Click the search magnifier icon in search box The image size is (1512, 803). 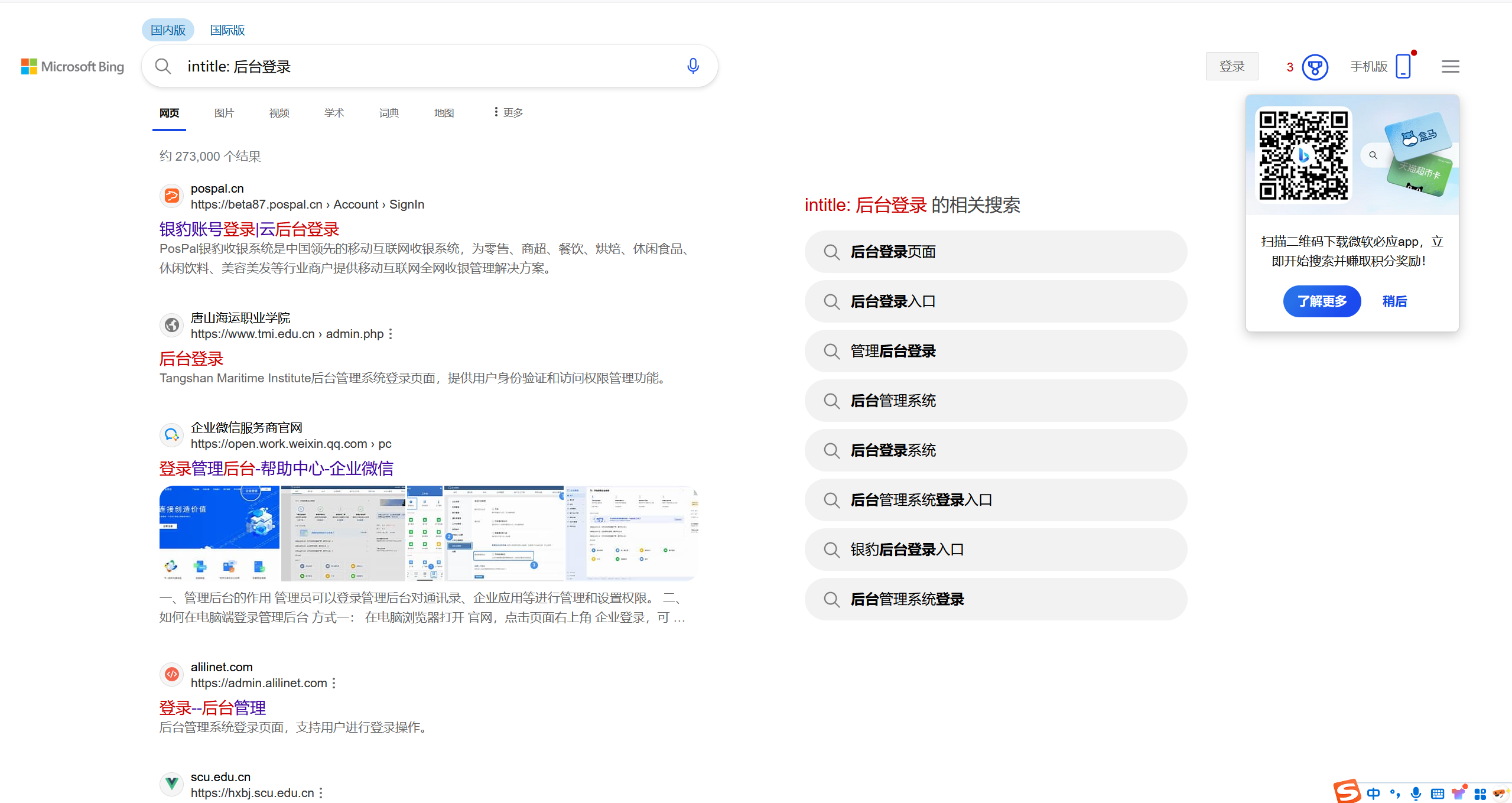[x=163, y=66]
